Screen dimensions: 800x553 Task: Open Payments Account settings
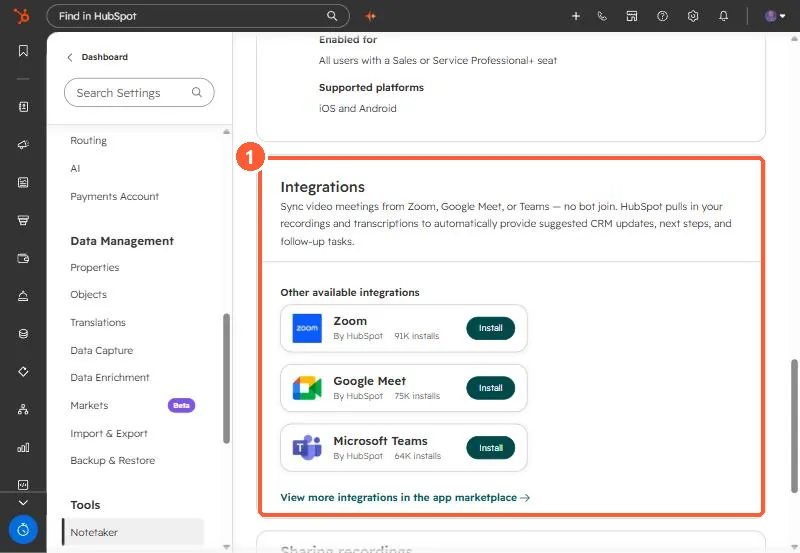tap(114, 196)
